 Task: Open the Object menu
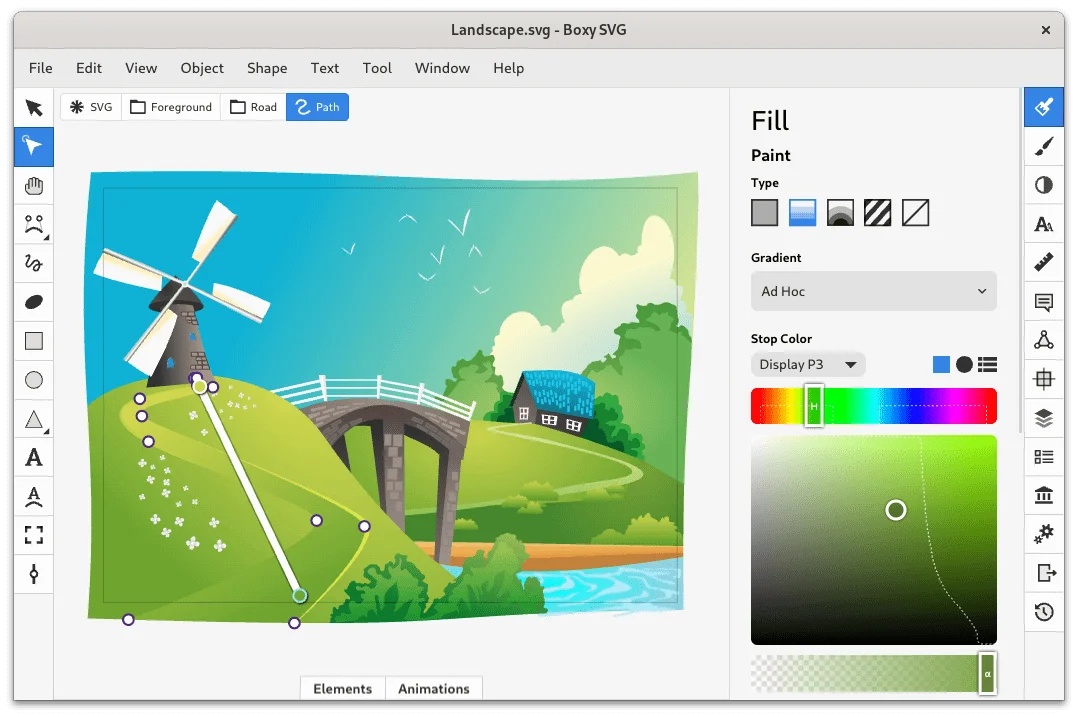[202, 68]
